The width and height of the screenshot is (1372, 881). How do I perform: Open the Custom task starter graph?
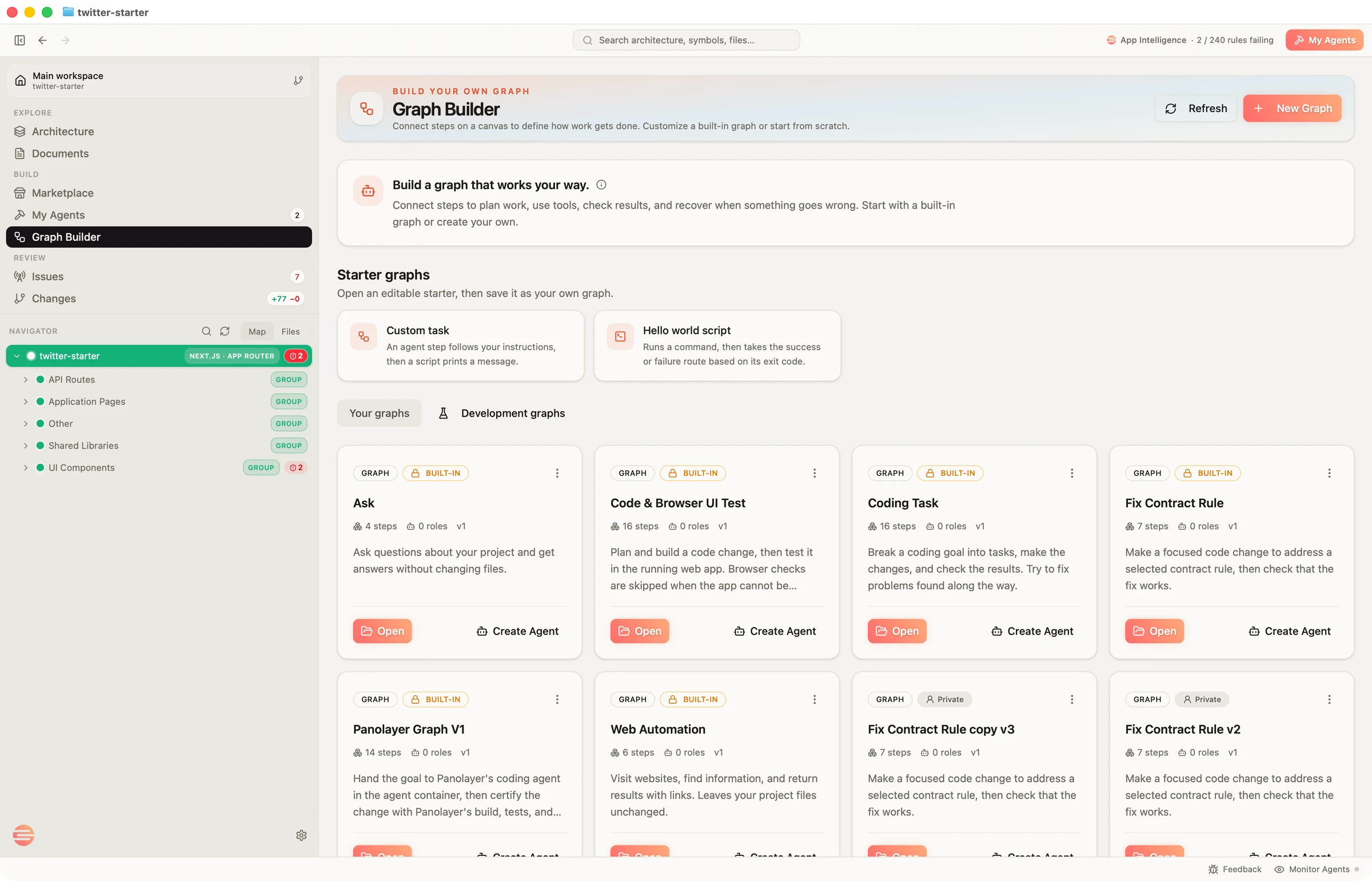click(461, 345)
